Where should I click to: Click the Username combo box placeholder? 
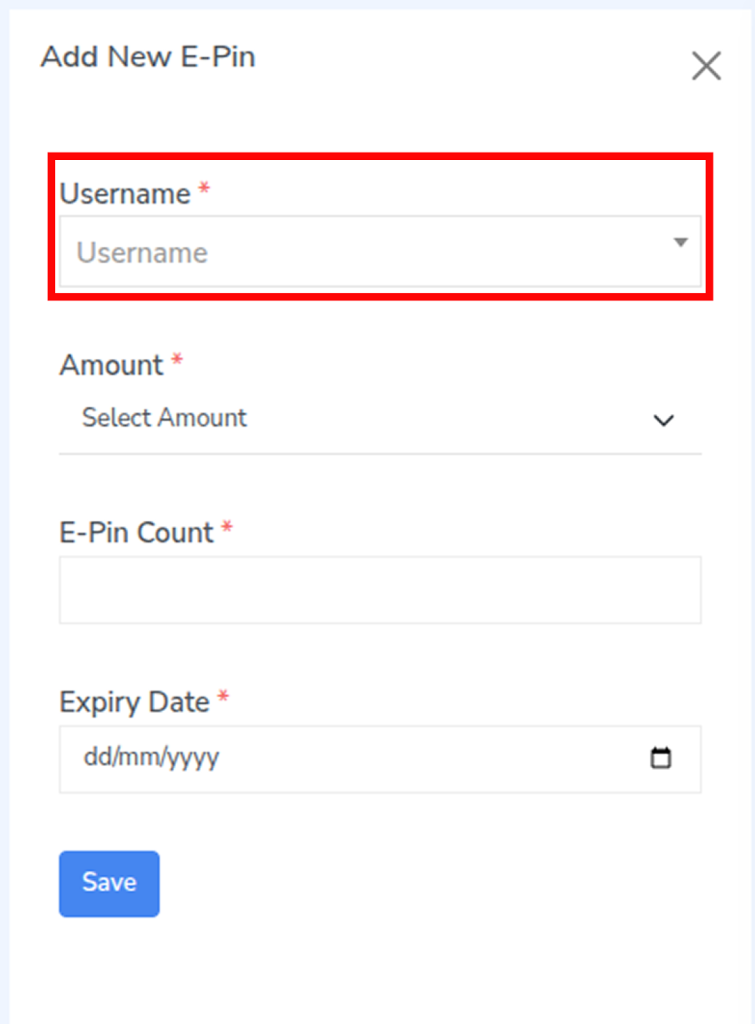pos(142,253)
